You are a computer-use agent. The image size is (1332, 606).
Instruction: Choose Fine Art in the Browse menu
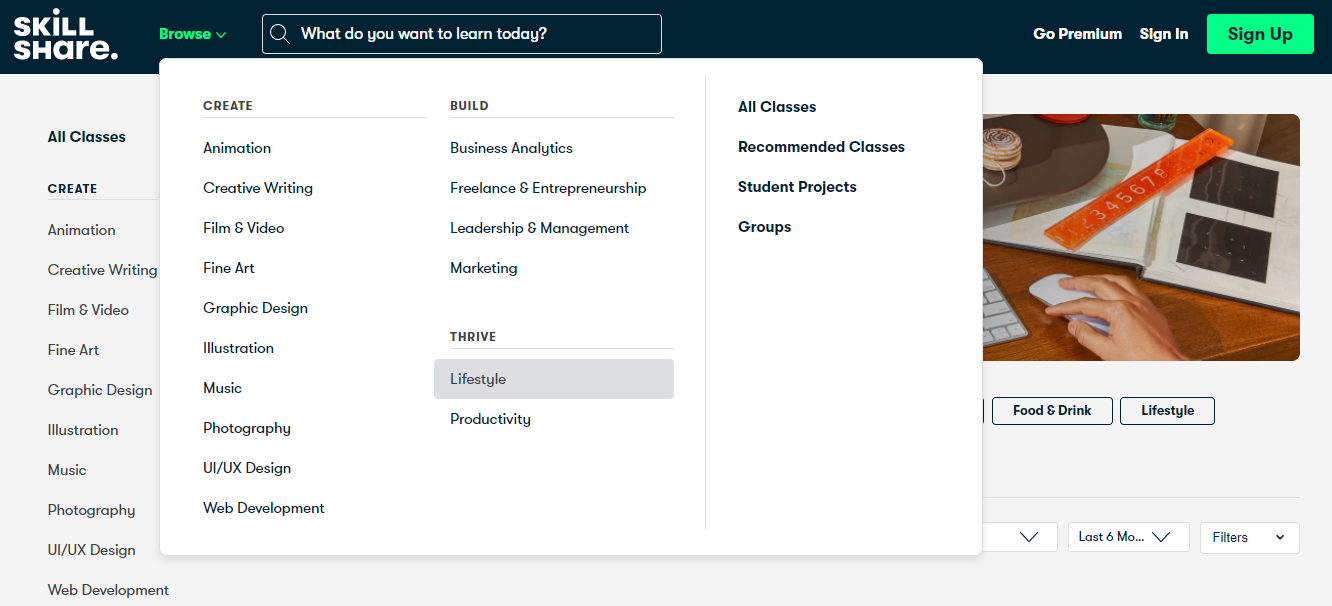pyautogui.click(x=229, y=268)
